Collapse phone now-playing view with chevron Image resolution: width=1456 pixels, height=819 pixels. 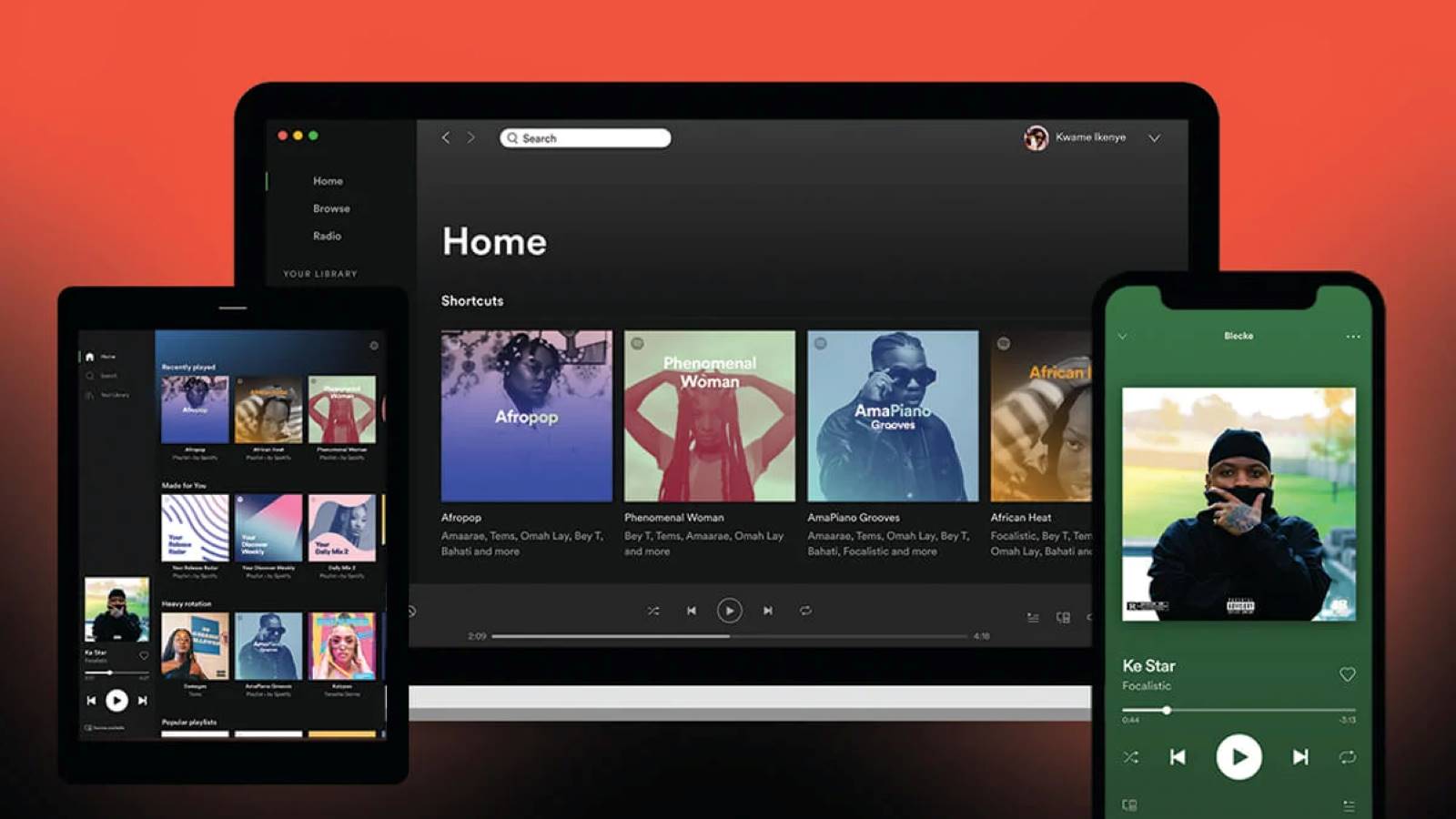pos(1122,336)
